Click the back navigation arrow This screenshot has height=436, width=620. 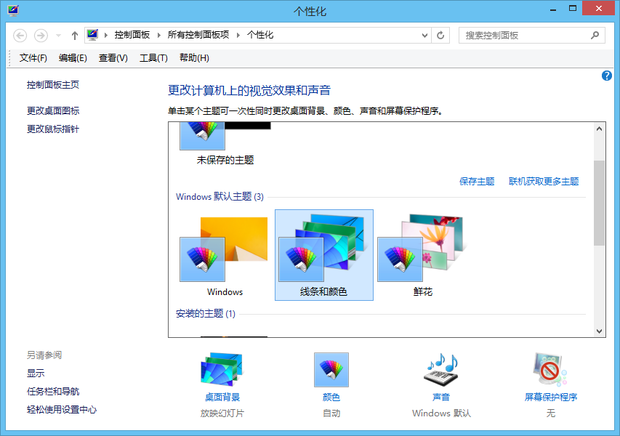point(21,35)
